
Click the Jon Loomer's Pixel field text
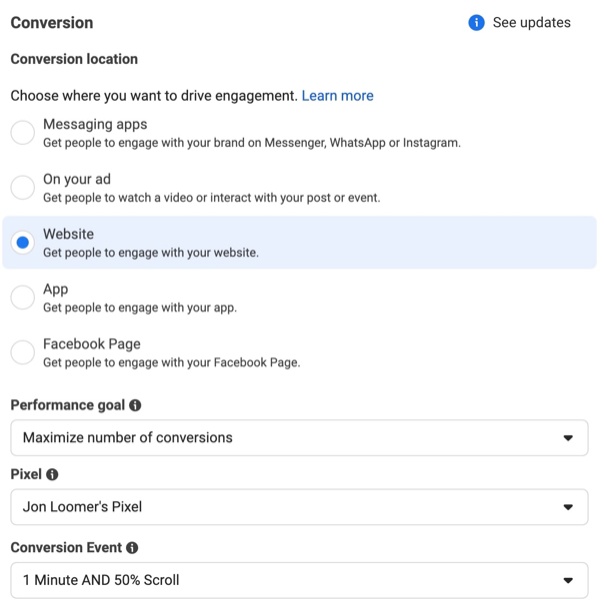[82, 507]
